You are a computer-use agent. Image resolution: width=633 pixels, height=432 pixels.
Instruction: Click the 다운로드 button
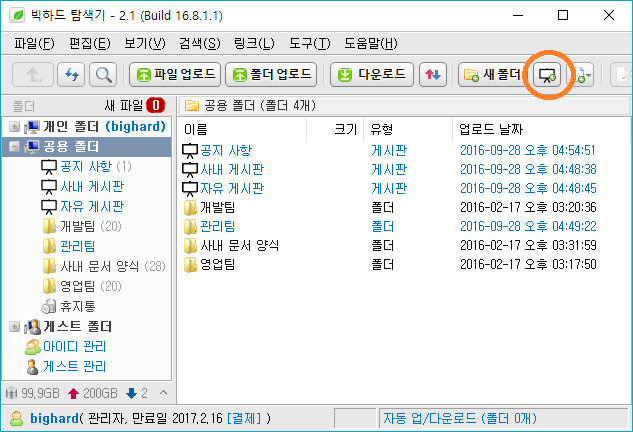click(x=372, y=74)
